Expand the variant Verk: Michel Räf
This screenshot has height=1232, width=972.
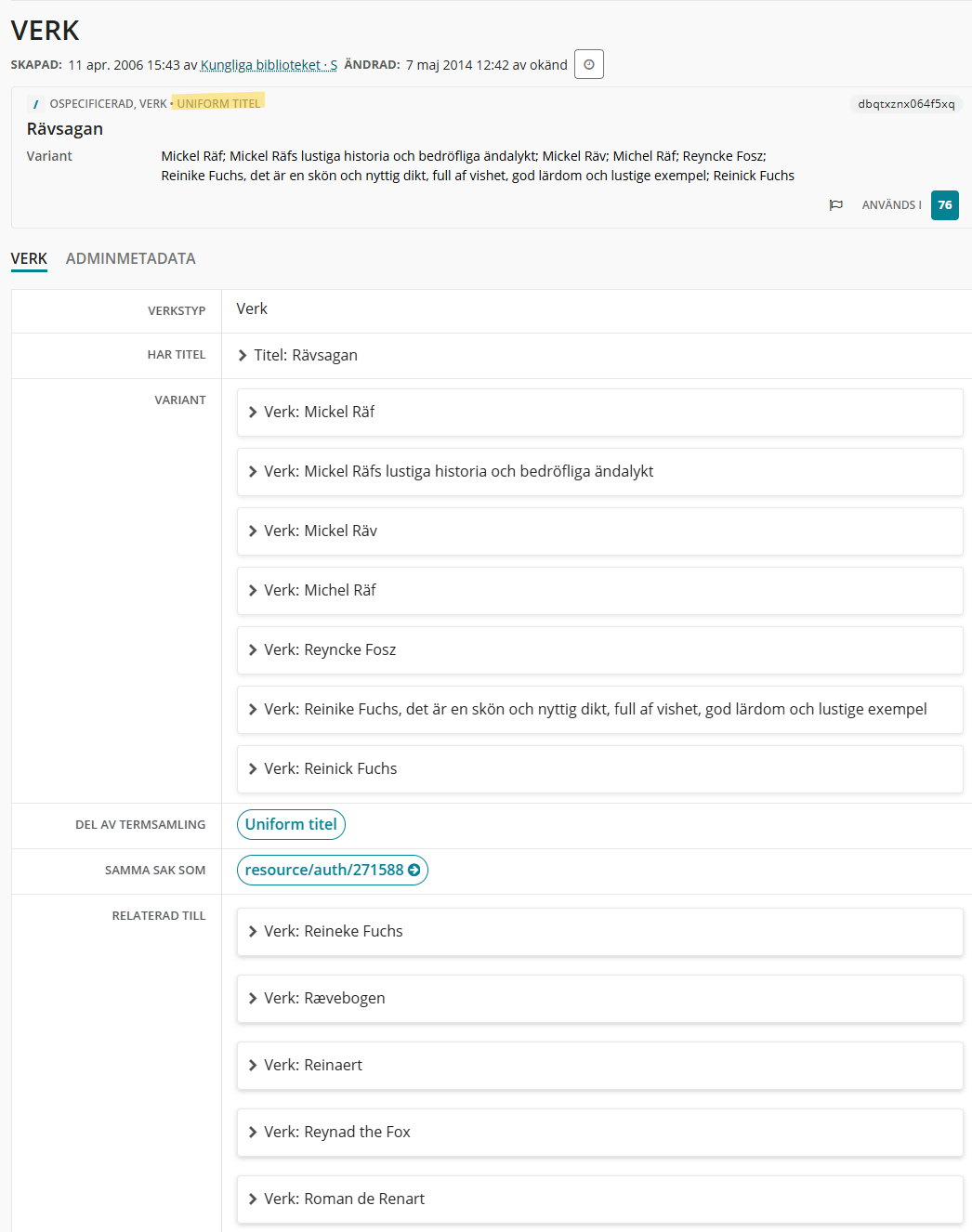tap(599, 591)
